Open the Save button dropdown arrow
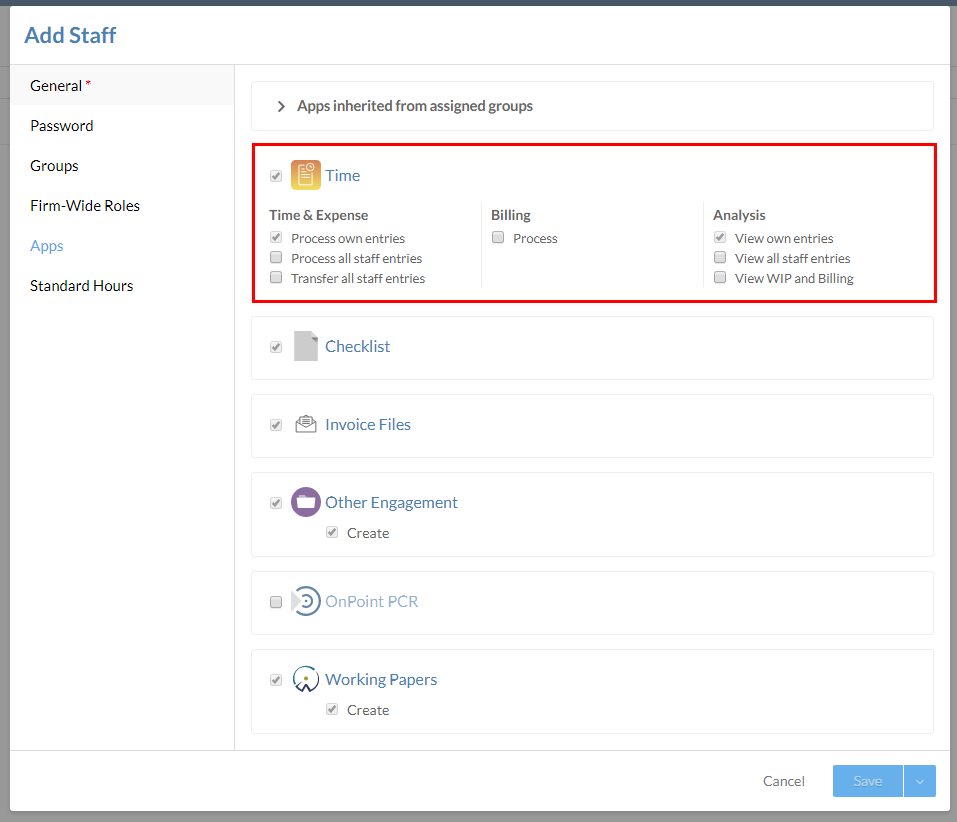Screen dimensions: 957x822 pos(919,781)
